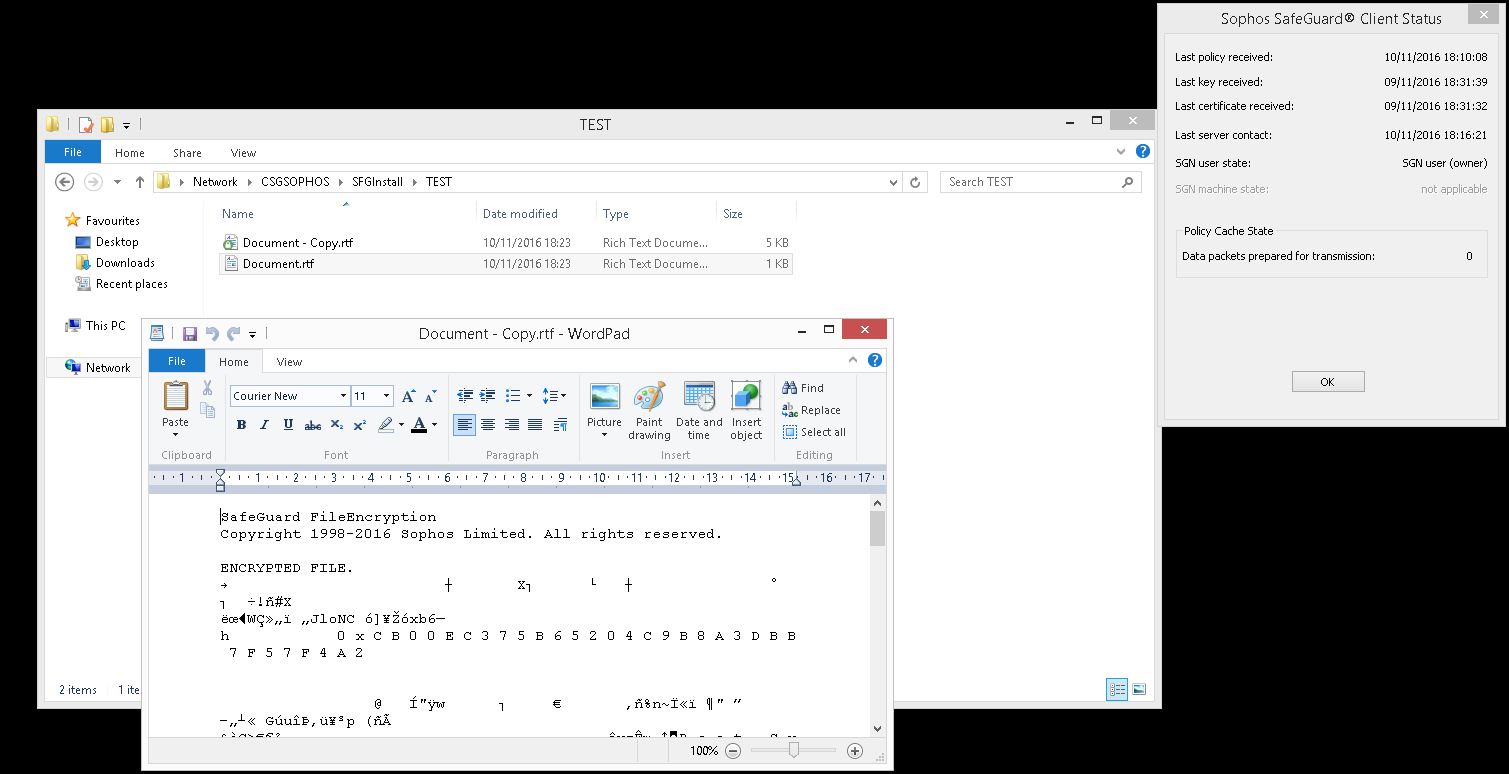The height and width of the screenshot is (774, 1509).
Task: Expand the address bar history dropdown
Action: pos(893,182)
